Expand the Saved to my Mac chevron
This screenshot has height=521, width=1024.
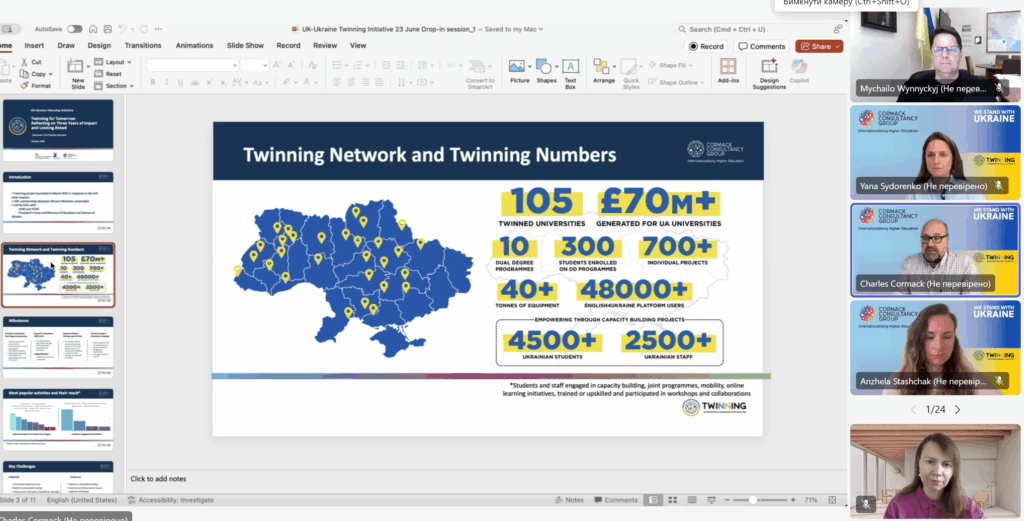[x=541, y=29]
